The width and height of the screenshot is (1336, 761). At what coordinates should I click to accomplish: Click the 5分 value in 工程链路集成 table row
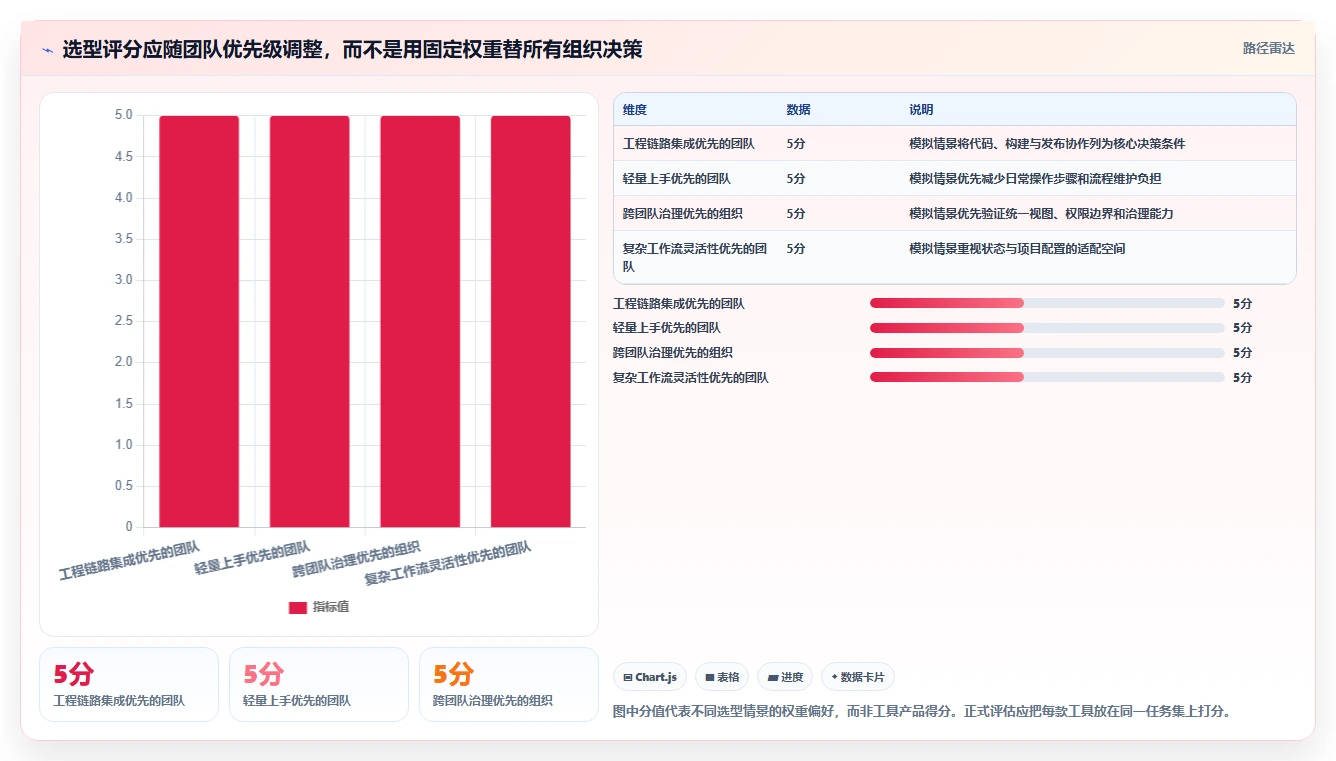point(796,144)
